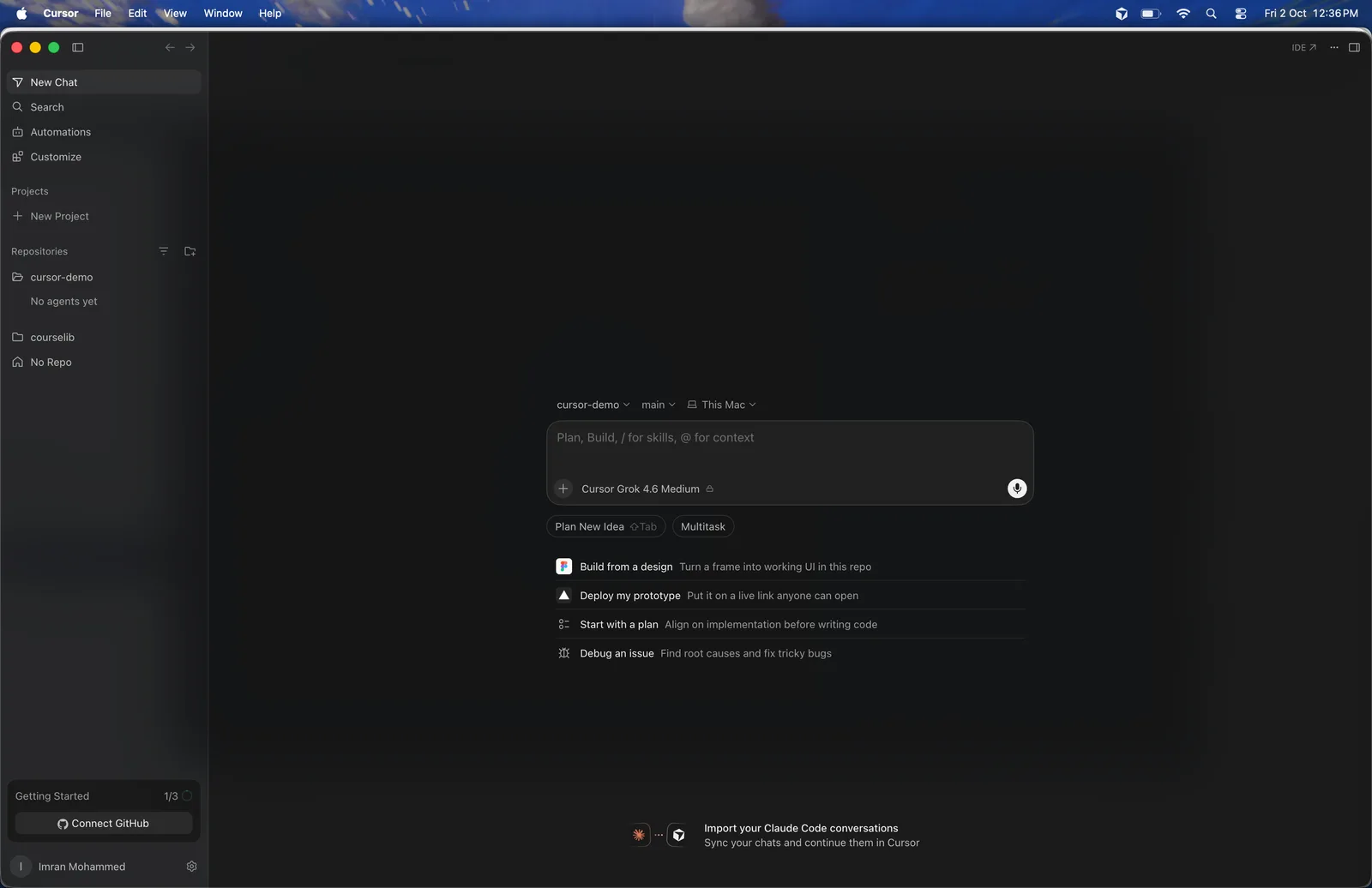Create a New Project
This screenshot has height=888, width=1372.
pyautogui.click(x=104, y=216)
